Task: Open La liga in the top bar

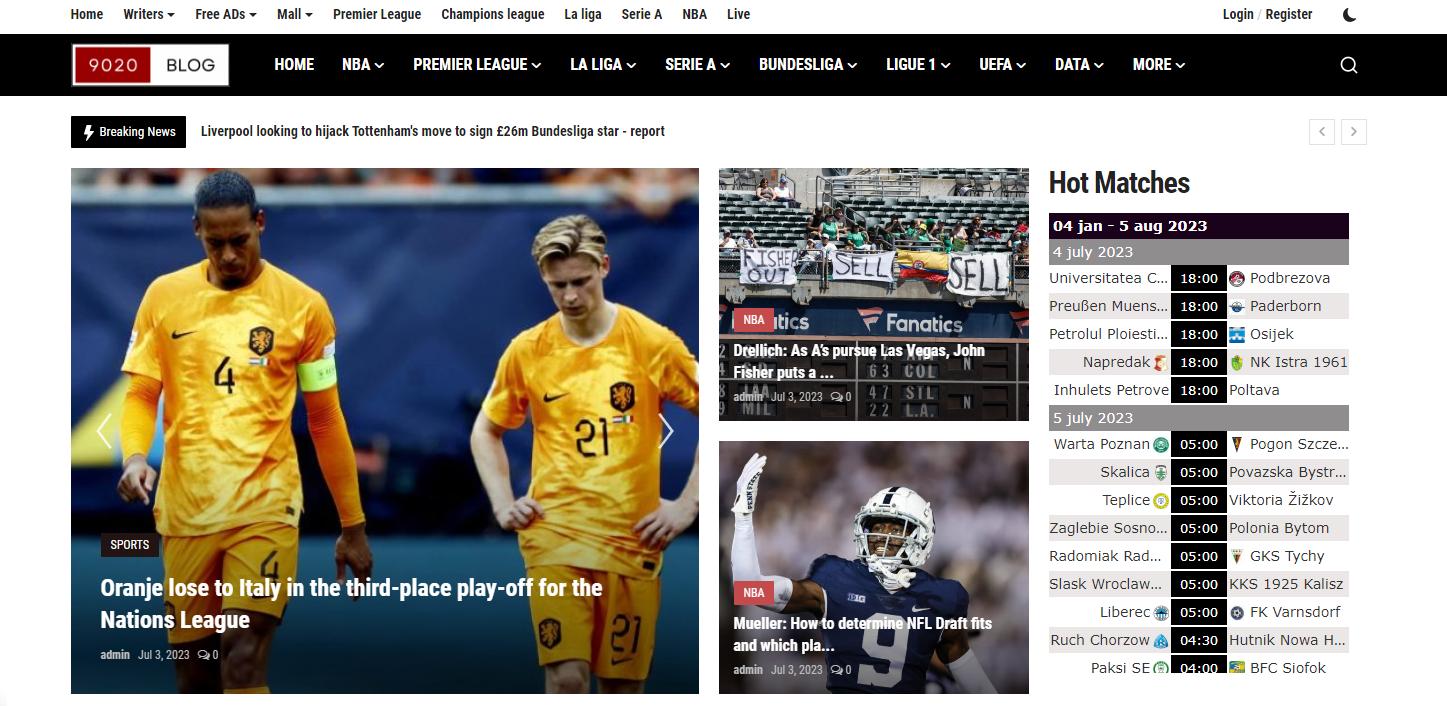Action: click(583, 14)
